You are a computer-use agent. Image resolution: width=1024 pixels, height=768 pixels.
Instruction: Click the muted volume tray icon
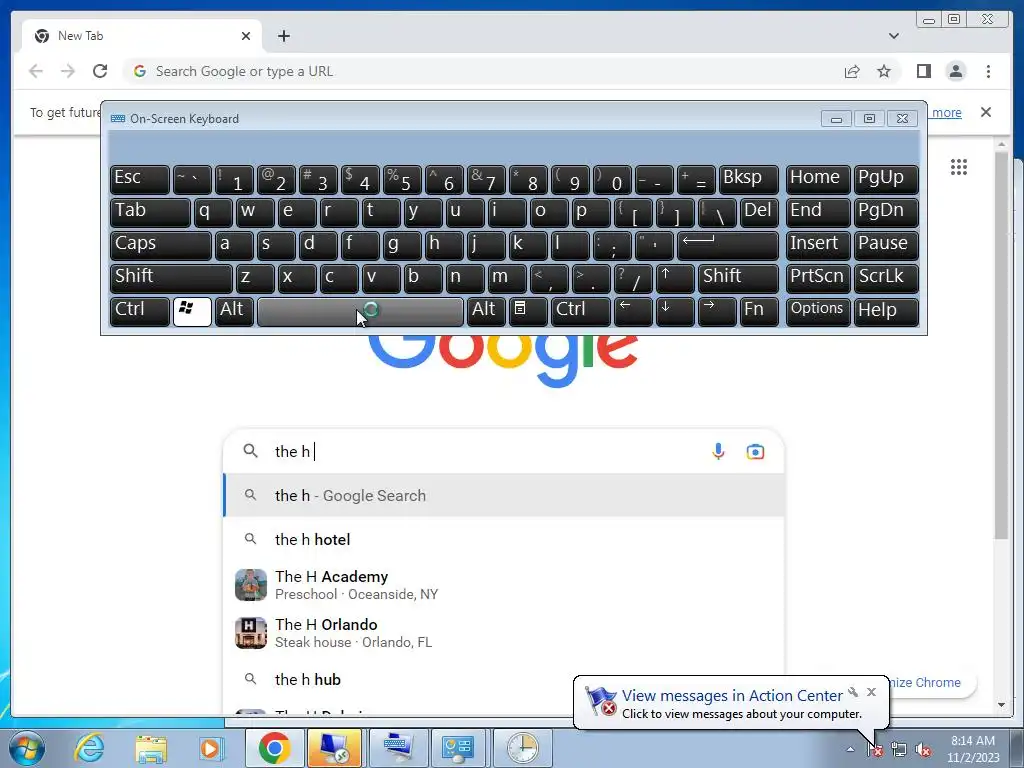click(x=923, y=750)
